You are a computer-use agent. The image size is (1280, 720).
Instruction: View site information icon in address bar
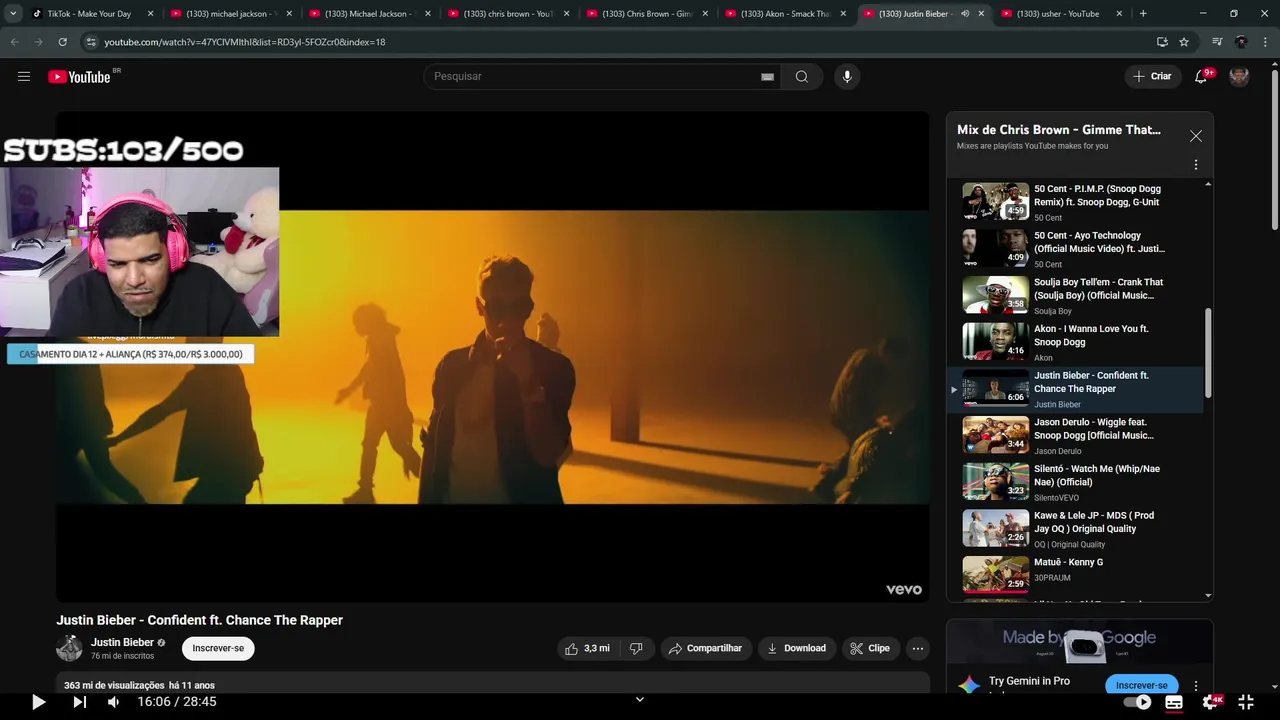pos(91,42)
